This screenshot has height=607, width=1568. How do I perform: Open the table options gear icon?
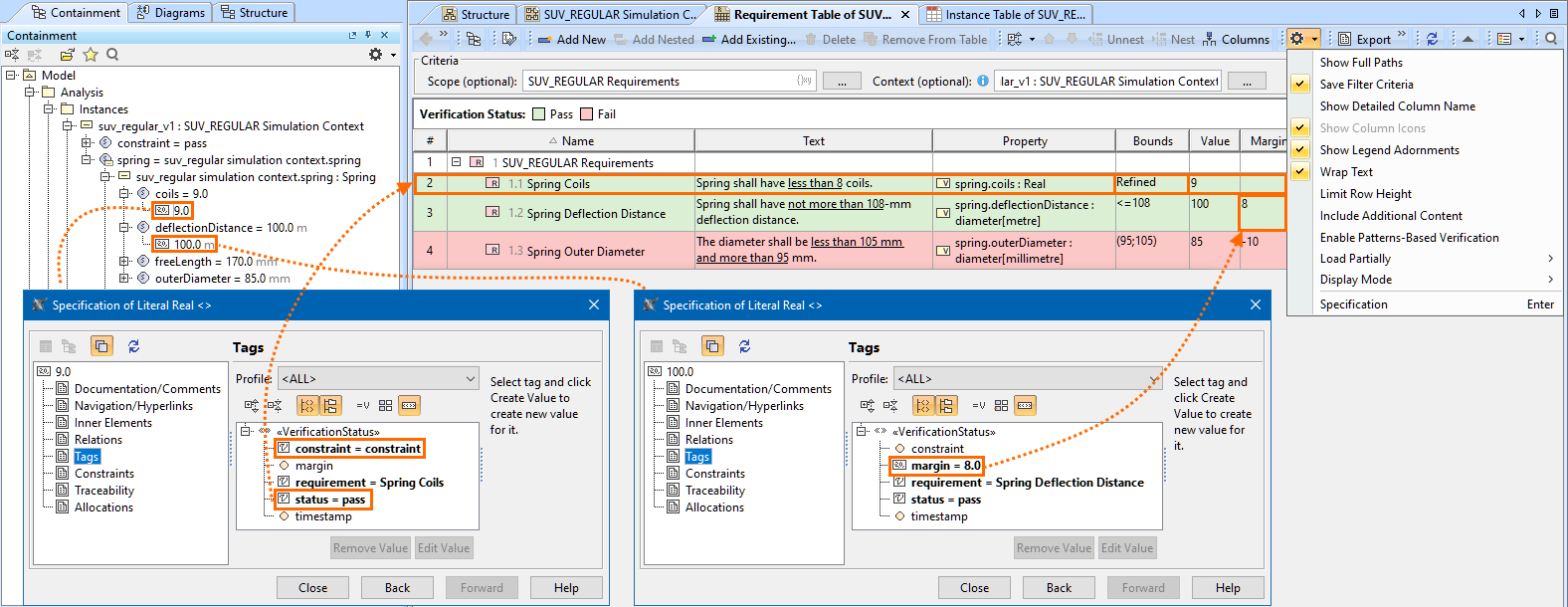coord(1297,39)
